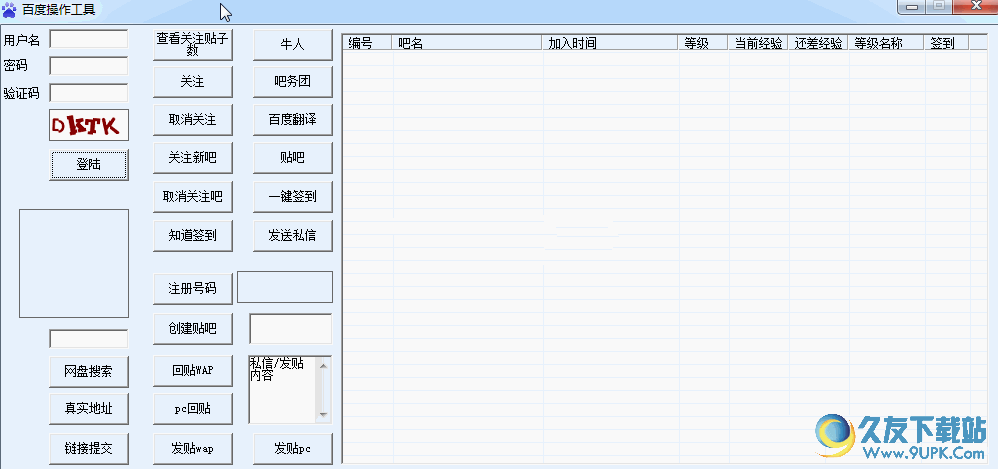Click the 贴吧 button
The width and height of the screenshot is (998, 469).
(293, 158)
